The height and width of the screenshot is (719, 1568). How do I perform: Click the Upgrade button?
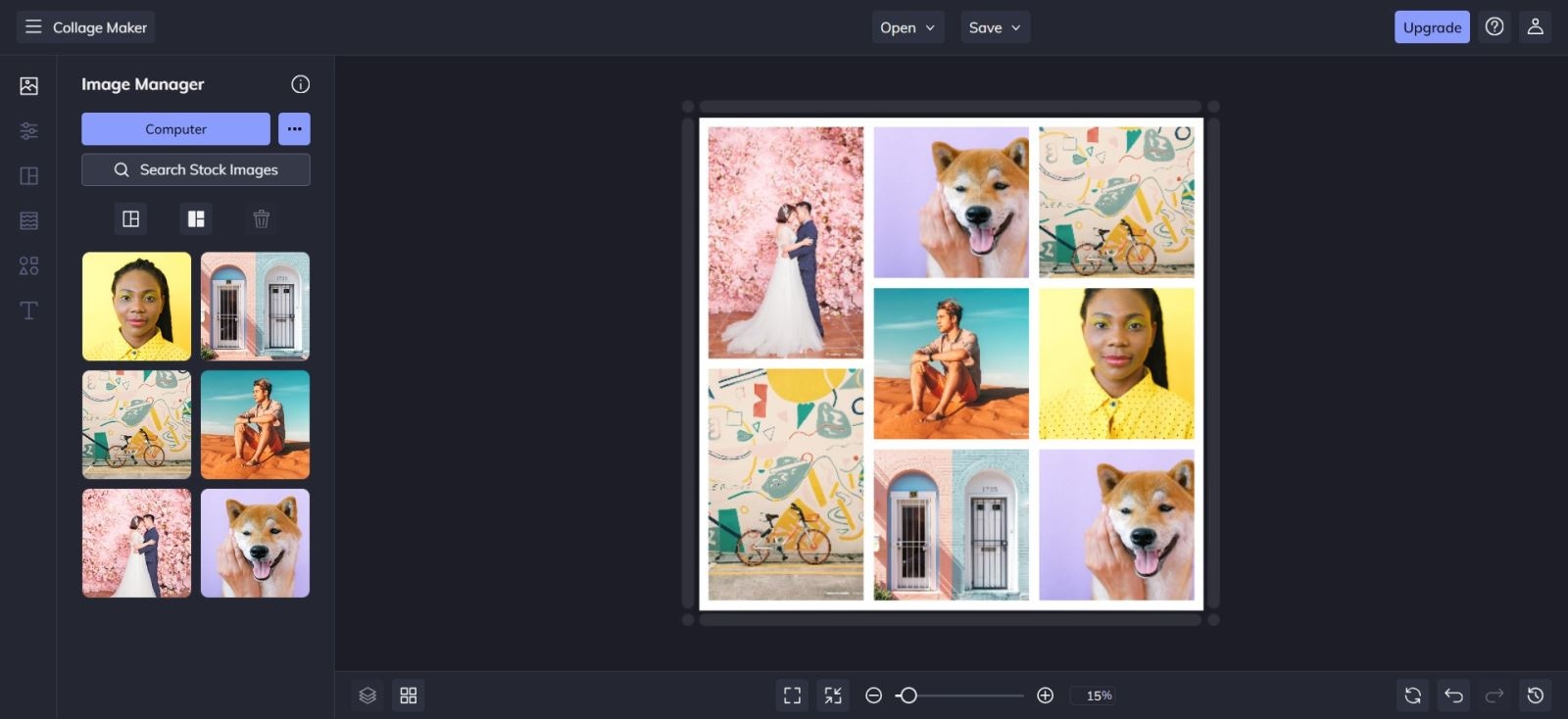1432,27
